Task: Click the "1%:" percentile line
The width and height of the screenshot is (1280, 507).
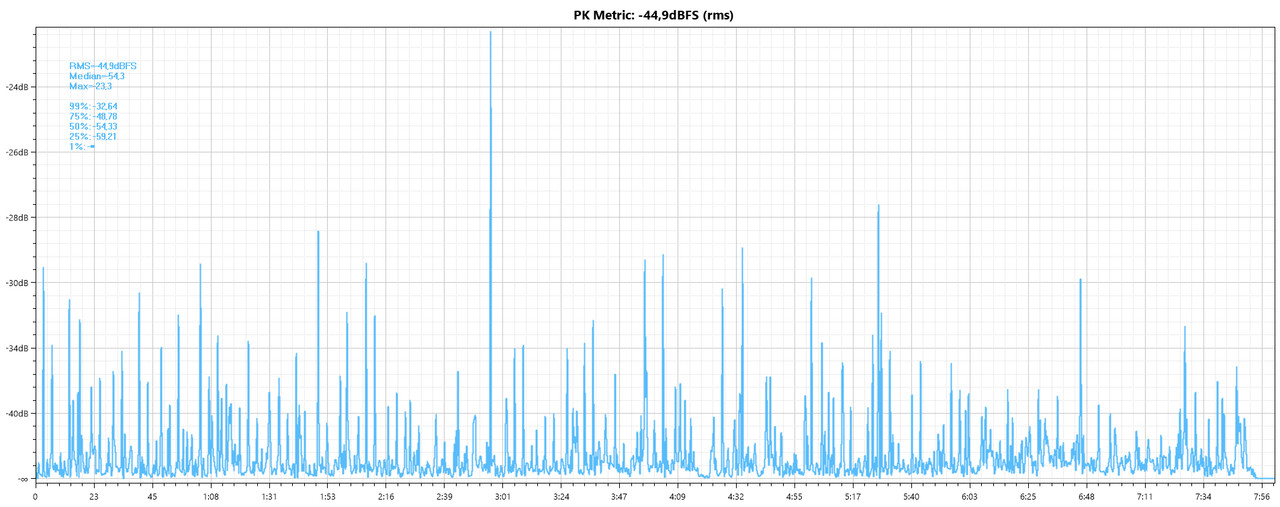Action: [82, 146]
